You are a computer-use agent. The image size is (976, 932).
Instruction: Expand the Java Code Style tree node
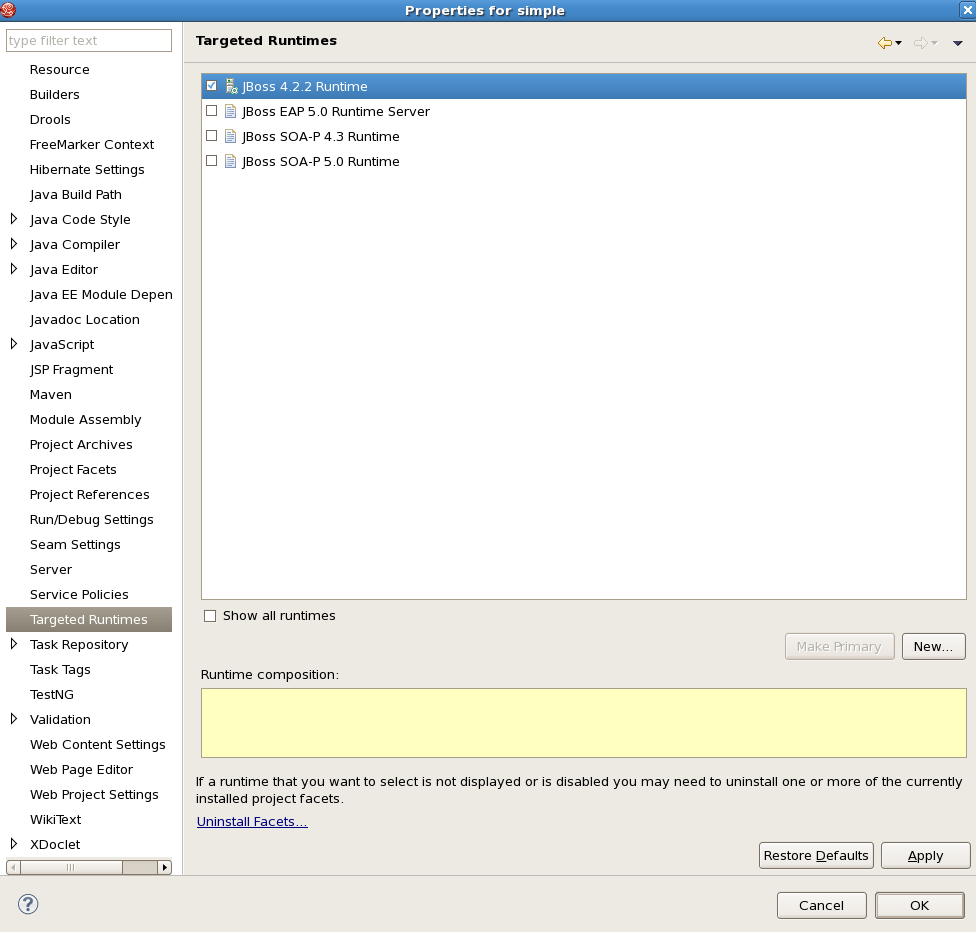pos(14,219)
